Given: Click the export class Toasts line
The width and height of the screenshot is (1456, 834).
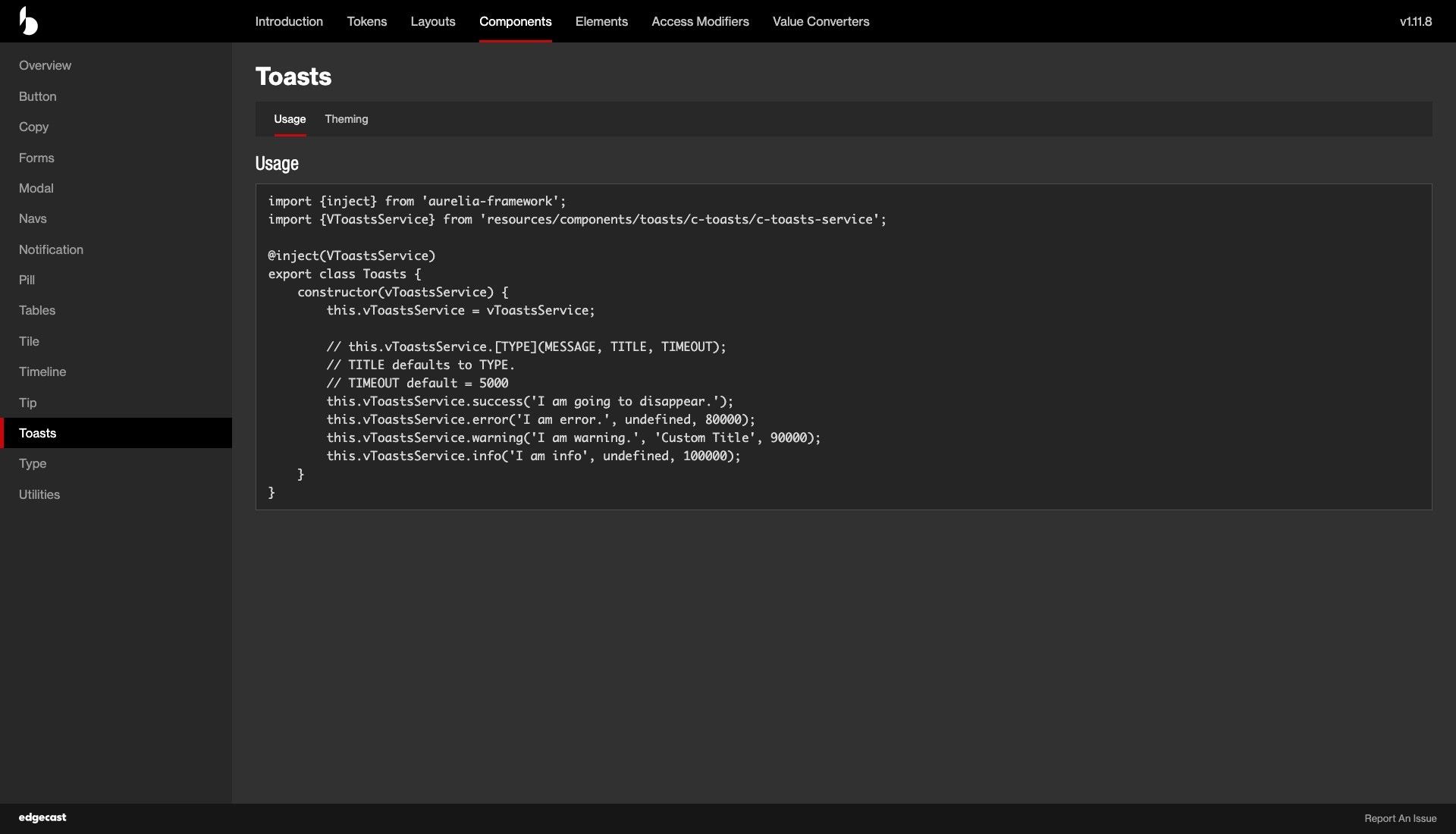Looking at the screenshot, I should click(344, 274).
